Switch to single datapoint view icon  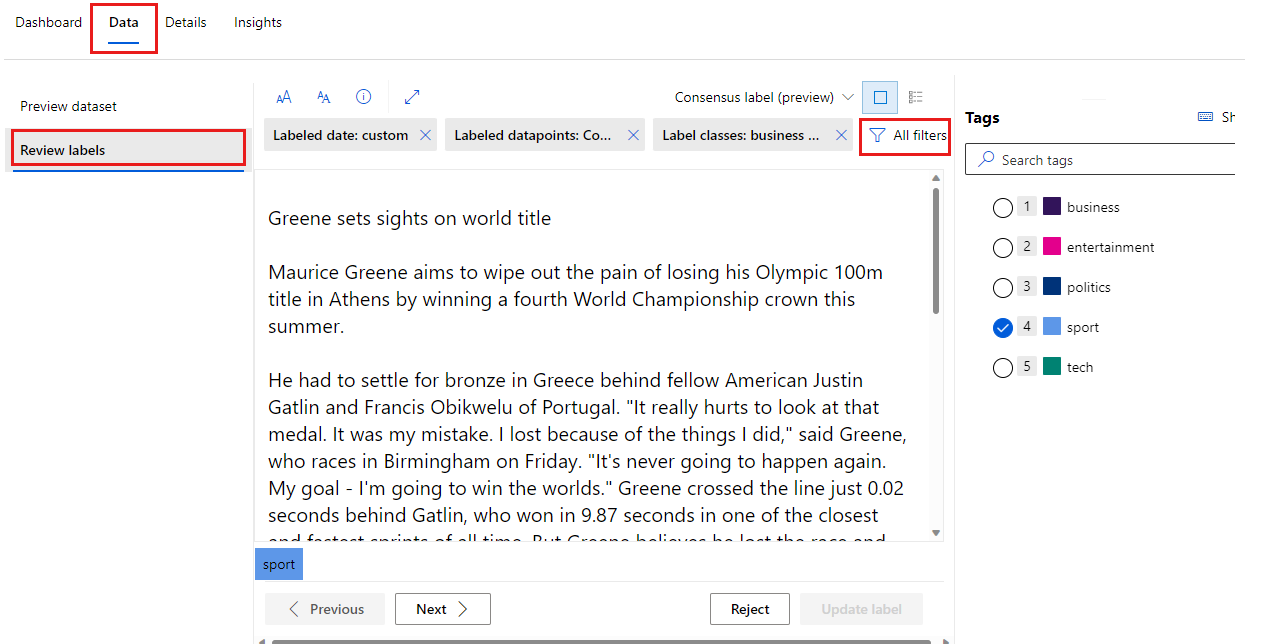tap(879, 97)
